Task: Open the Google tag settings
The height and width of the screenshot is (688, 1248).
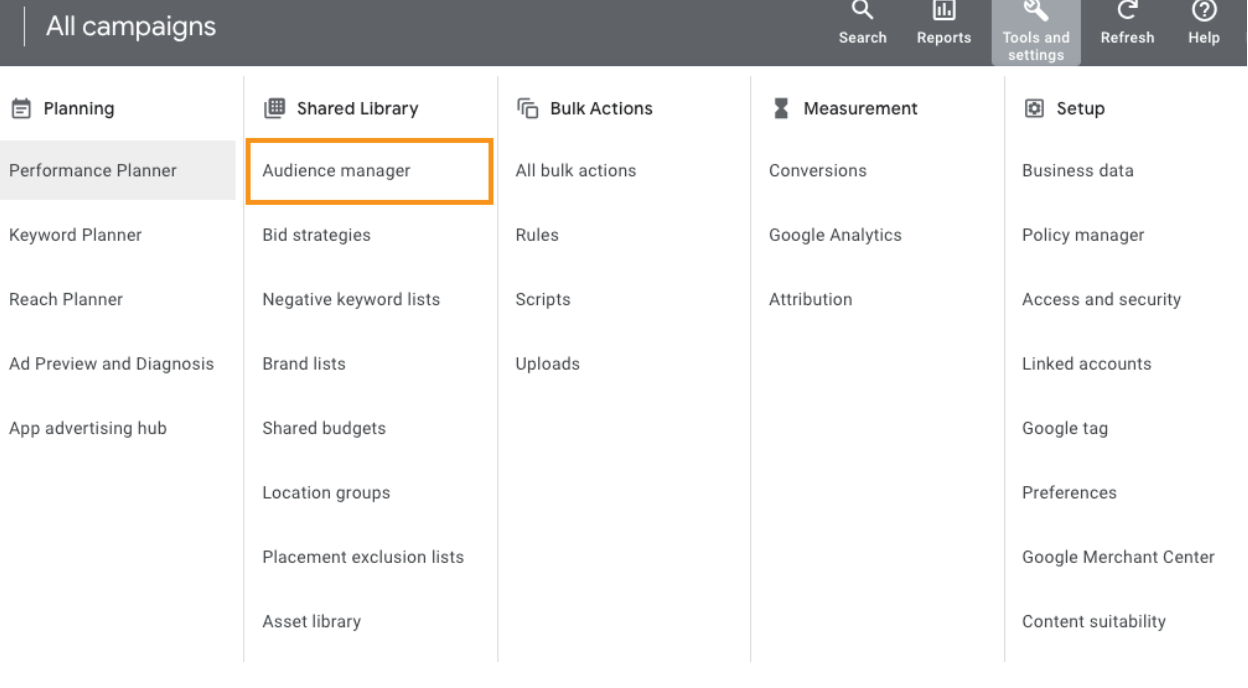Action: point(1063,428)
